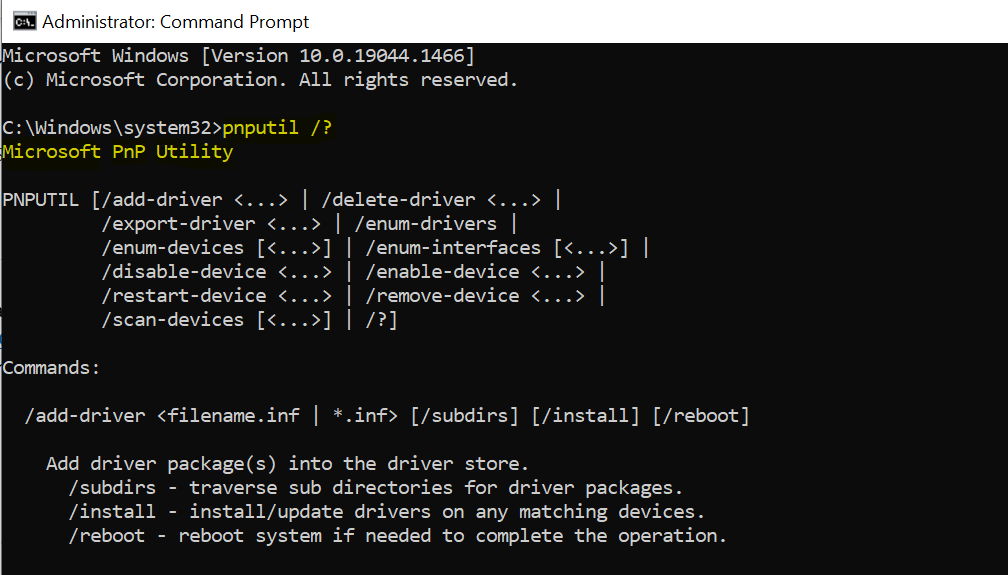Select the "Microsoft PnP Utility" heading line
The height and width of the screenshot is (575, 1008).
coord(118,152)
